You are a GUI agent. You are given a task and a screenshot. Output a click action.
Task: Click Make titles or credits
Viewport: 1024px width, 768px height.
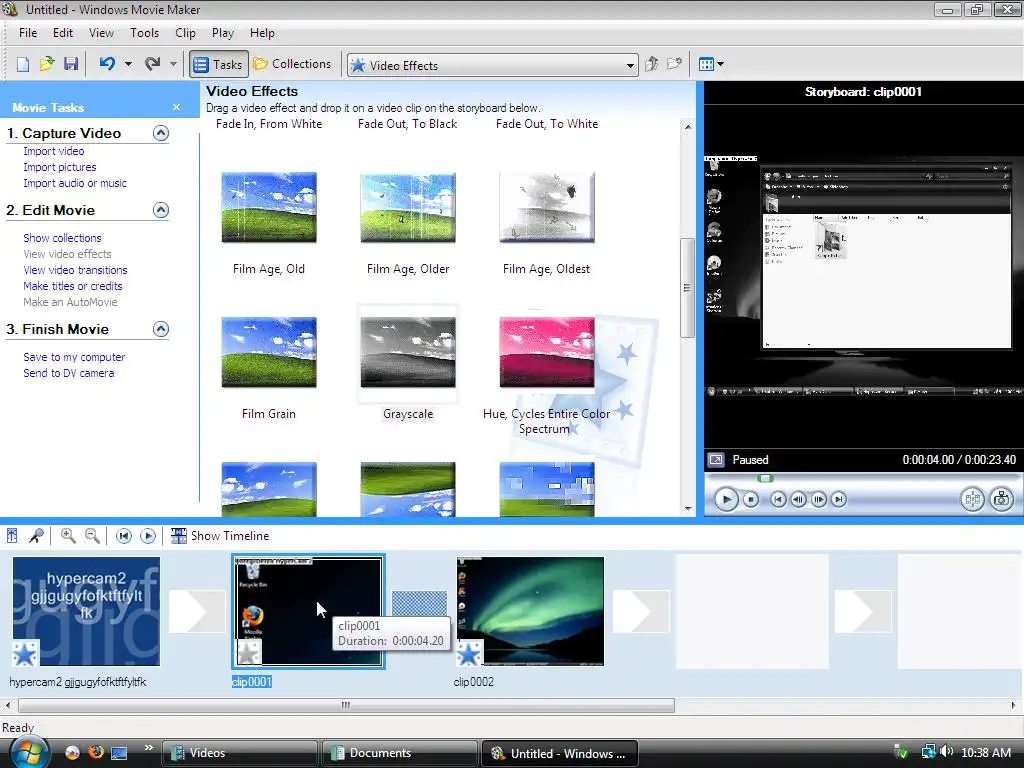tap(72, 286)
